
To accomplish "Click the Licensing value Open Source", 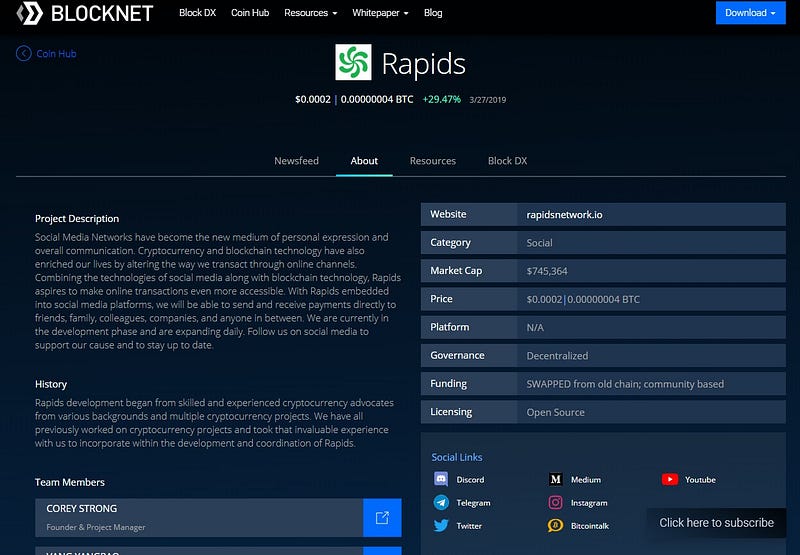I will tap(556, 412).
